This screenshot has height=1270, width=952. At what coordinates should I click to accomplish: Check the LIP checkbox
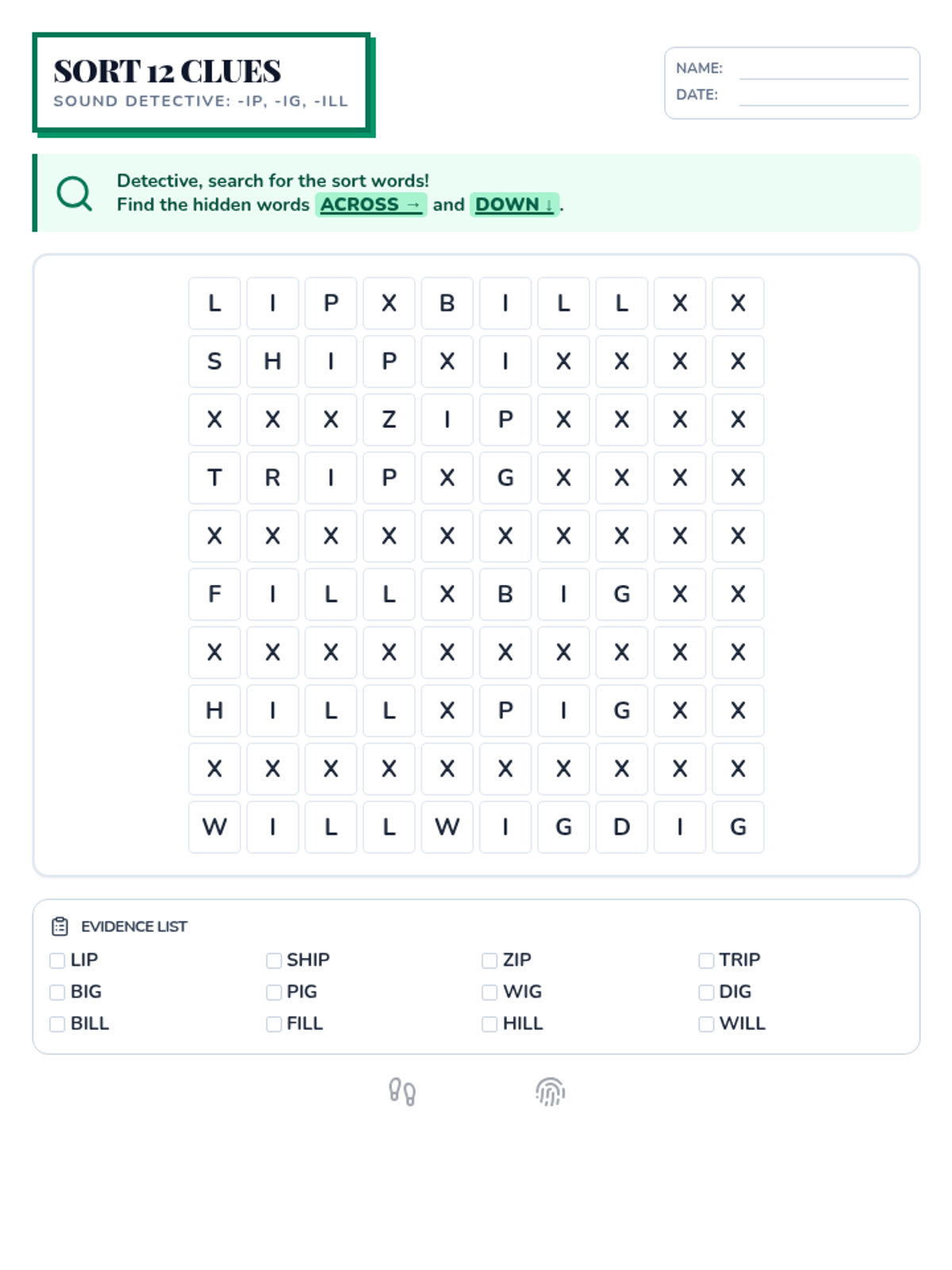click(x=57, y=960)
